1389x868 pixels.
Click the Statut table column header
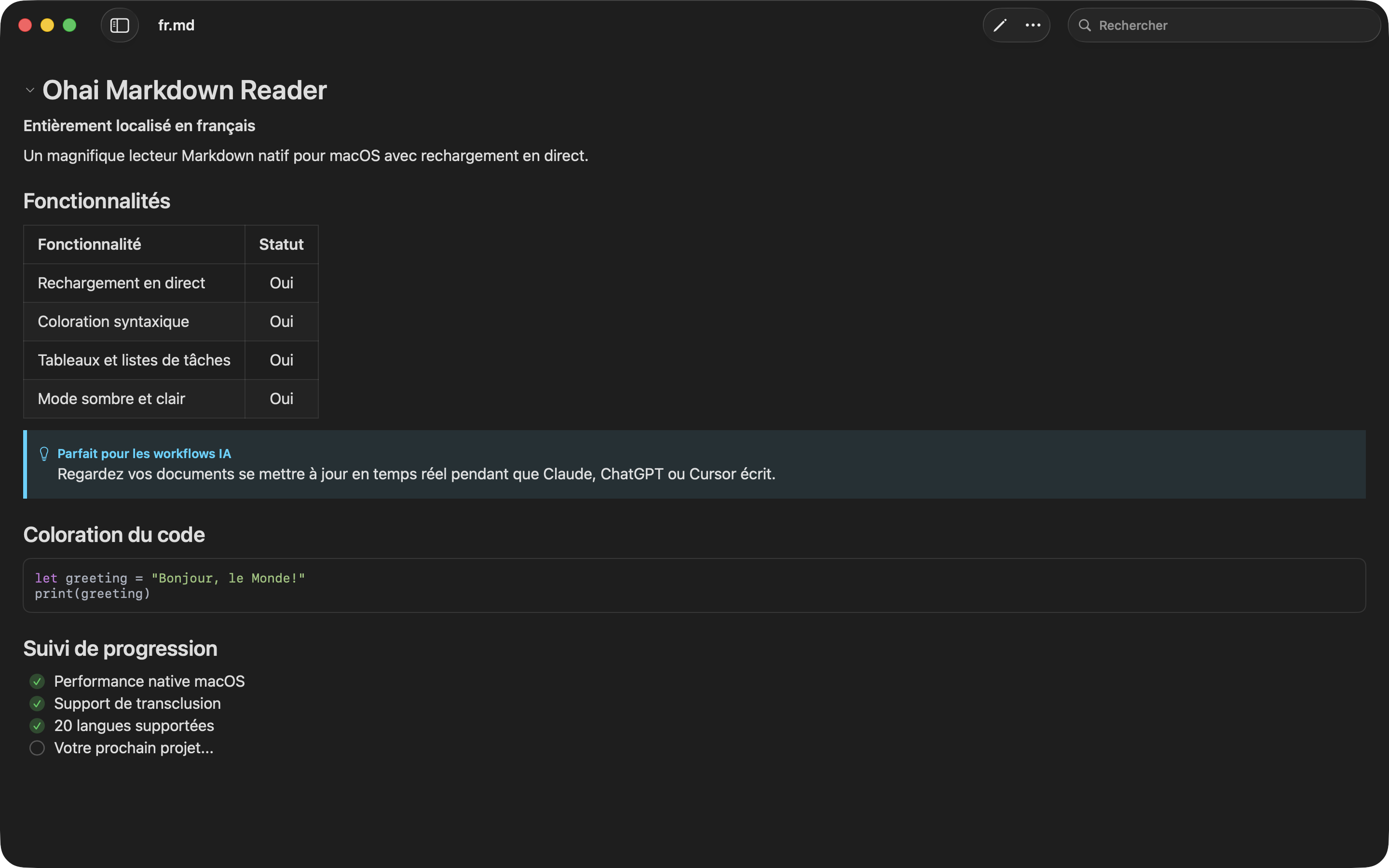click(281, 244)
